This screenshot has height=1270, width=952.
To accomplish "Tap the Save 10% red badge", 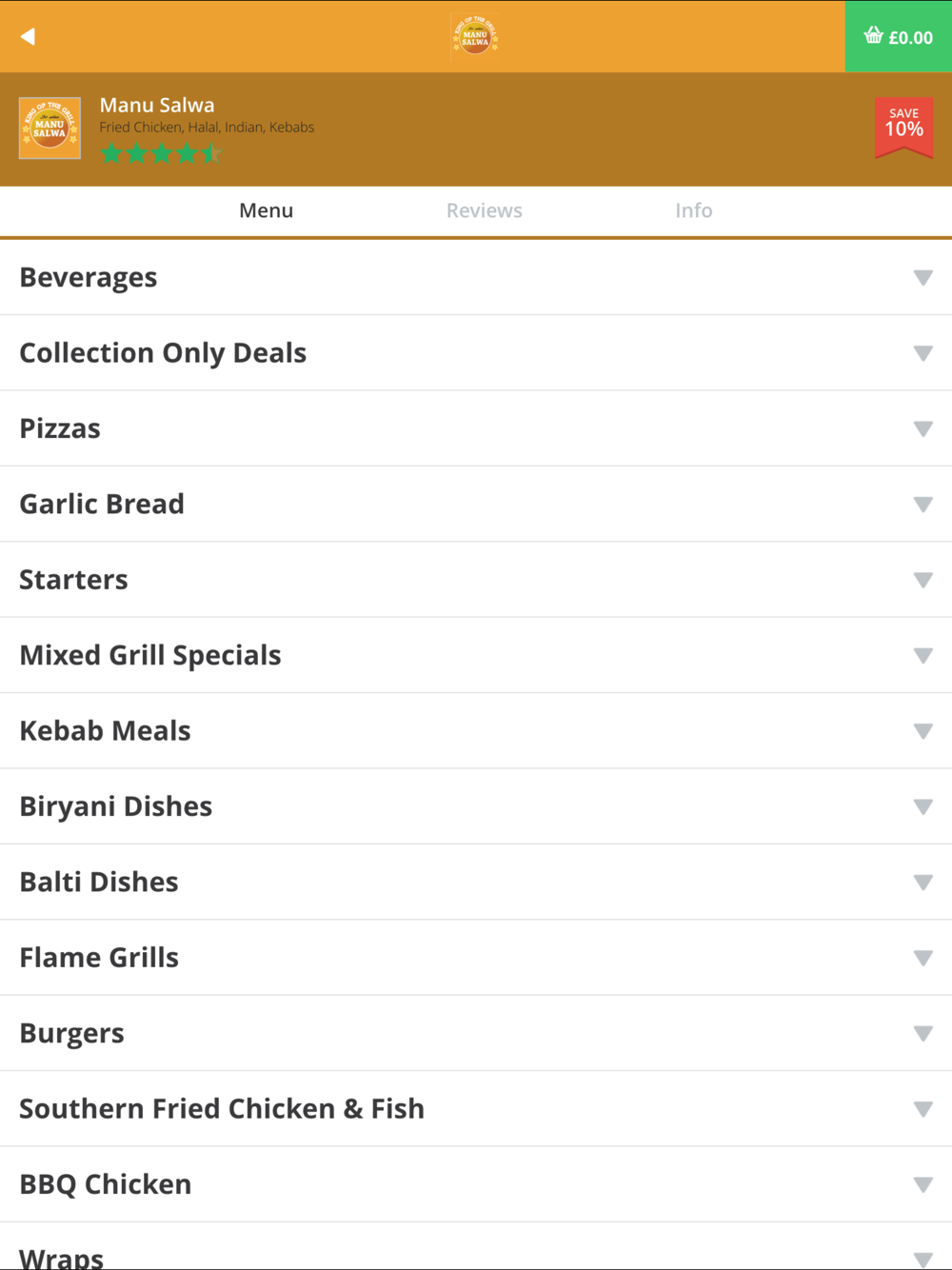I will coord(903,127).
